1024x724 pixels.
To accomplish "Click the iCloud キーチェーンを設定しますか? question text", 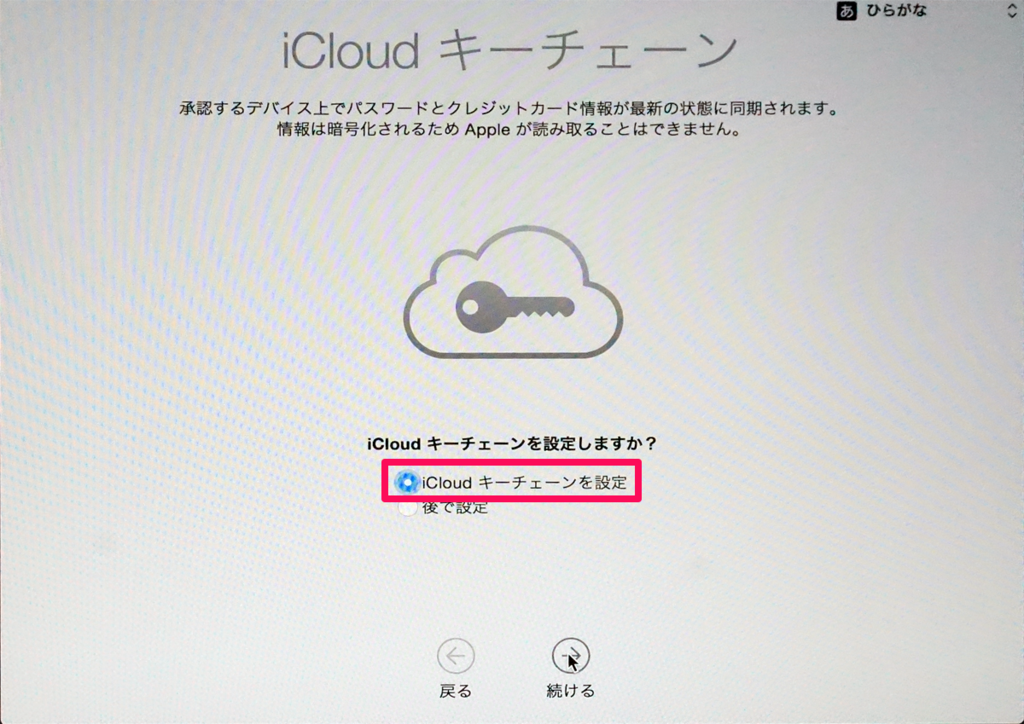I will tap(512, 444).
